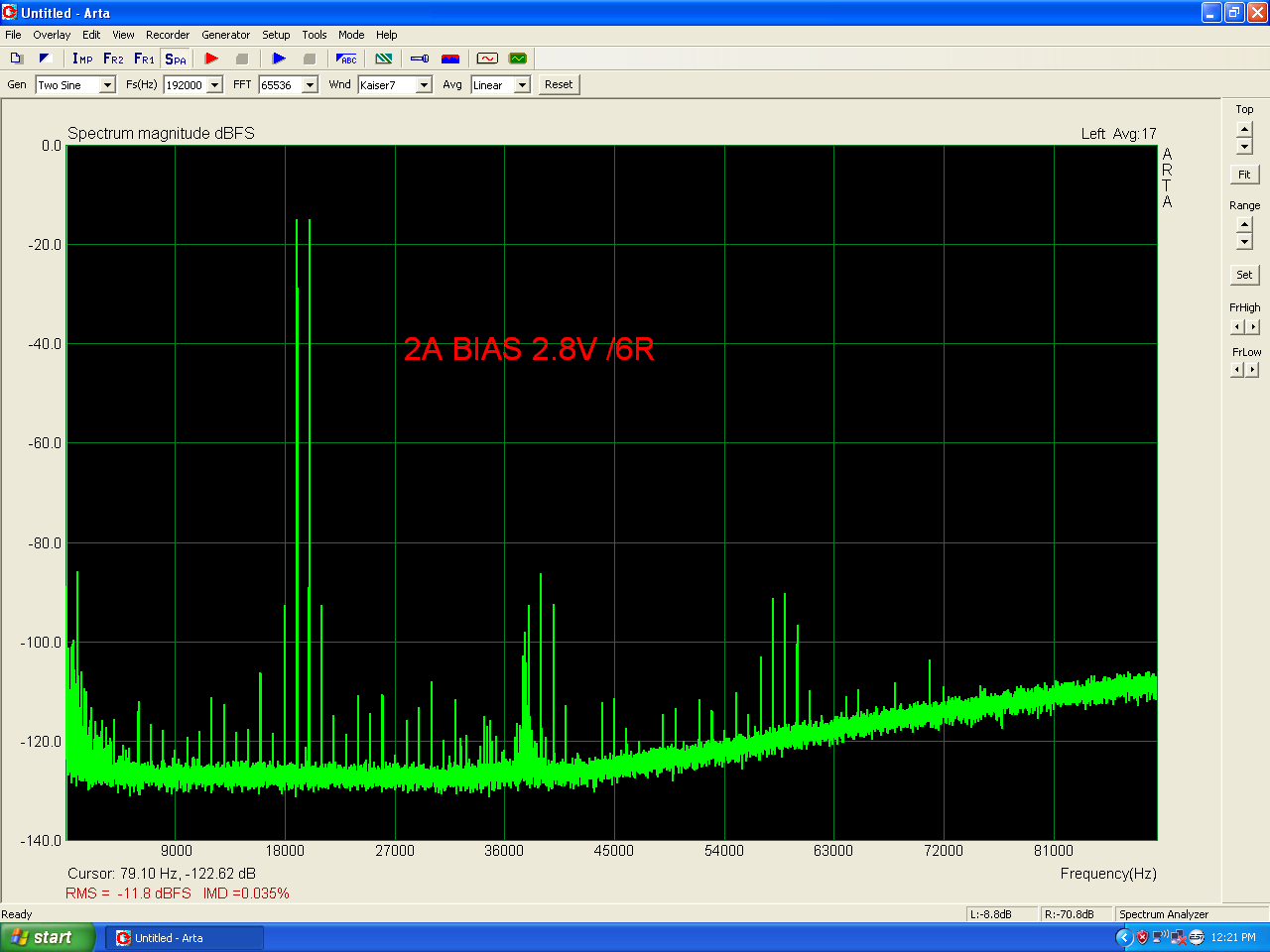Open the View menu
The height and width of the screenshot is (952, 1270).
pyautogui.click(x=123, y=35)
